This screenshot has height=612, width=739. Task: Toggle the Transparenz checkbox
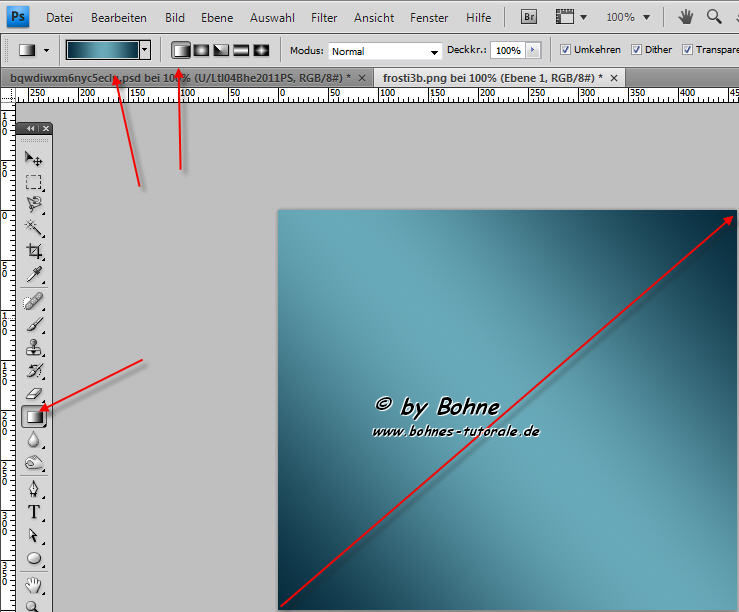(689, 50)
